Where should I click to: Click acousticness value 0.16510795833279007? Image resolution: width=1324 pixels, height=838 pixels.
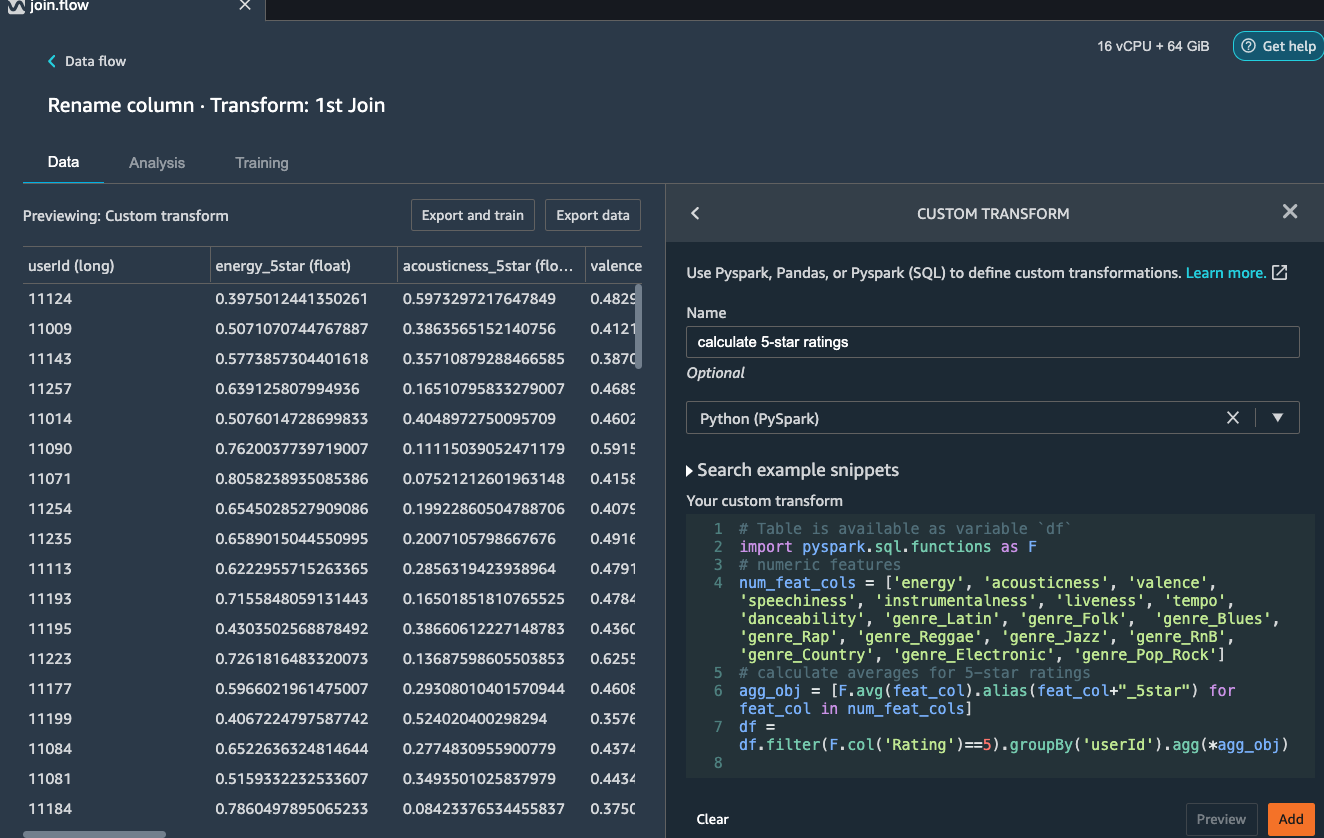click(x=484, y=389)
